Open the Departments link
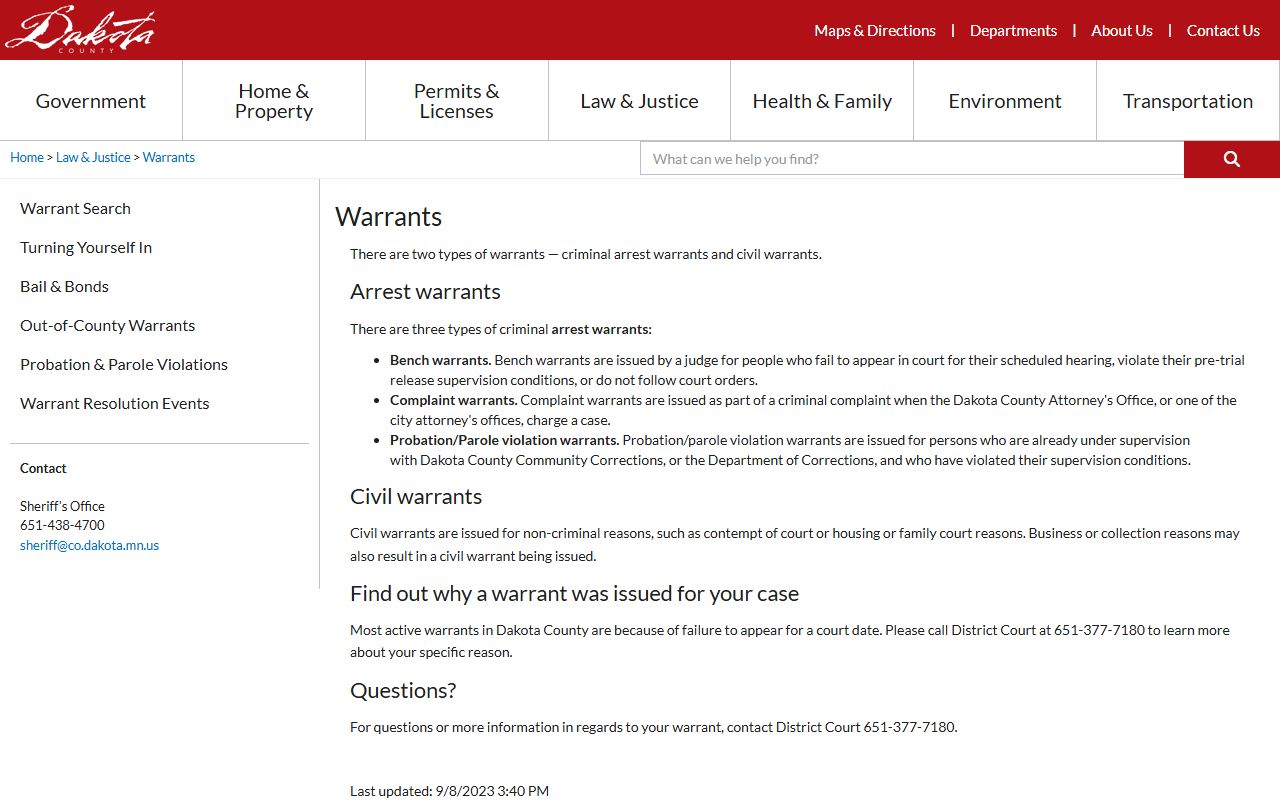This screenshot has width=1280, height=800. [x=1013, y=31]
